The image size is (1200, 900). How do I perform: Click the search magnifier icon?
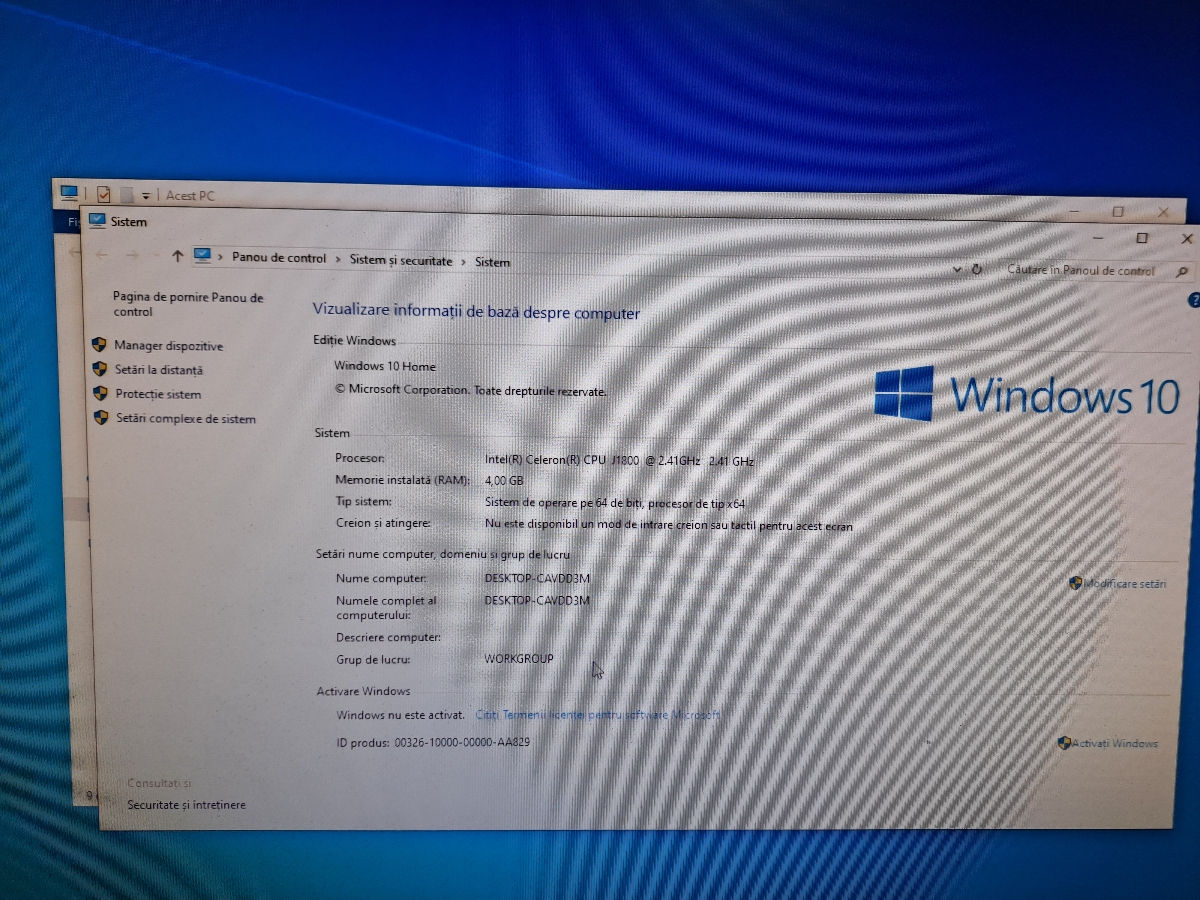[x=1182, y=271]
